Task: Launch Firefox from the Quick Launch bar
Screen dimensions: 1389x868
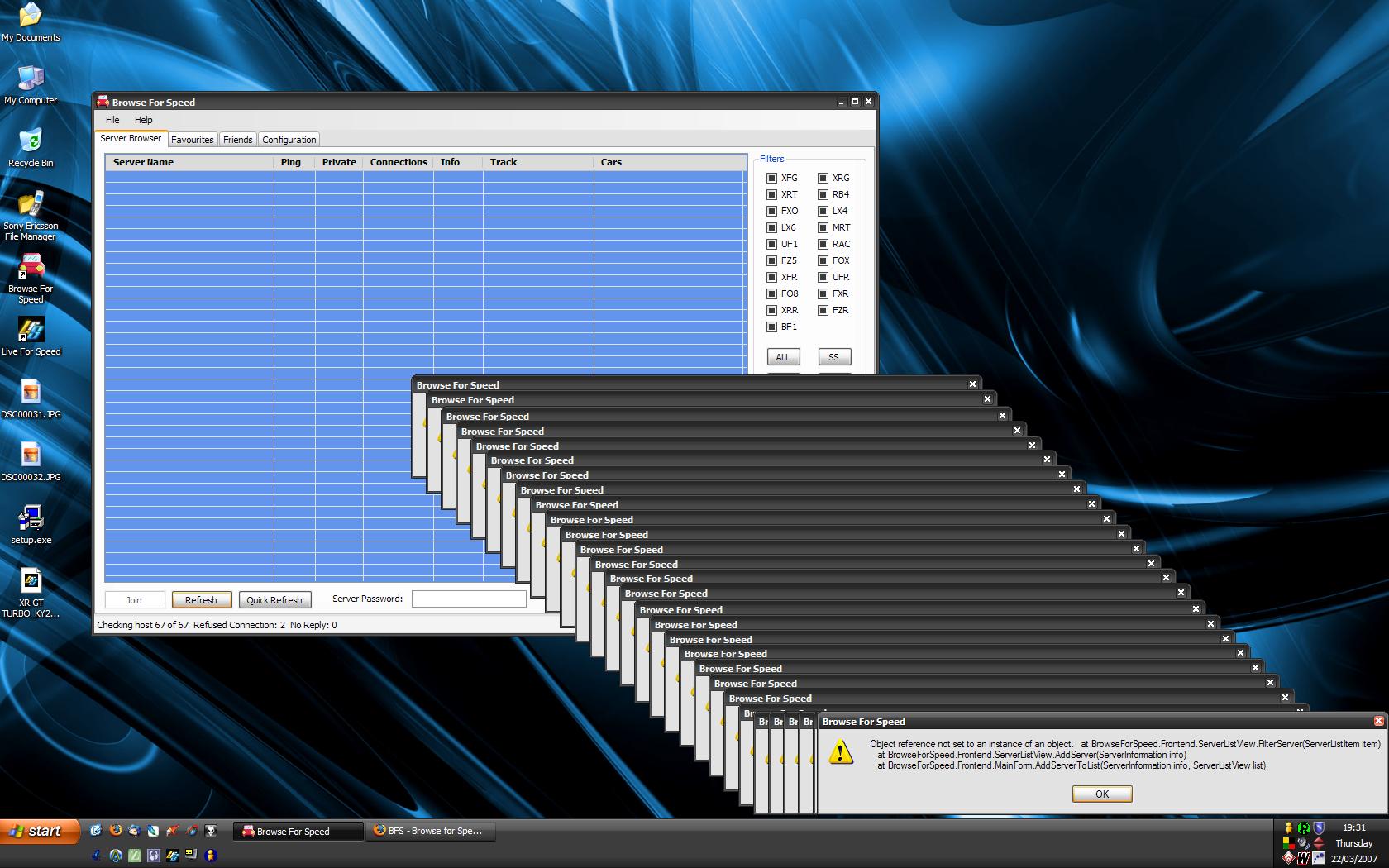Action: click(115, 830)
